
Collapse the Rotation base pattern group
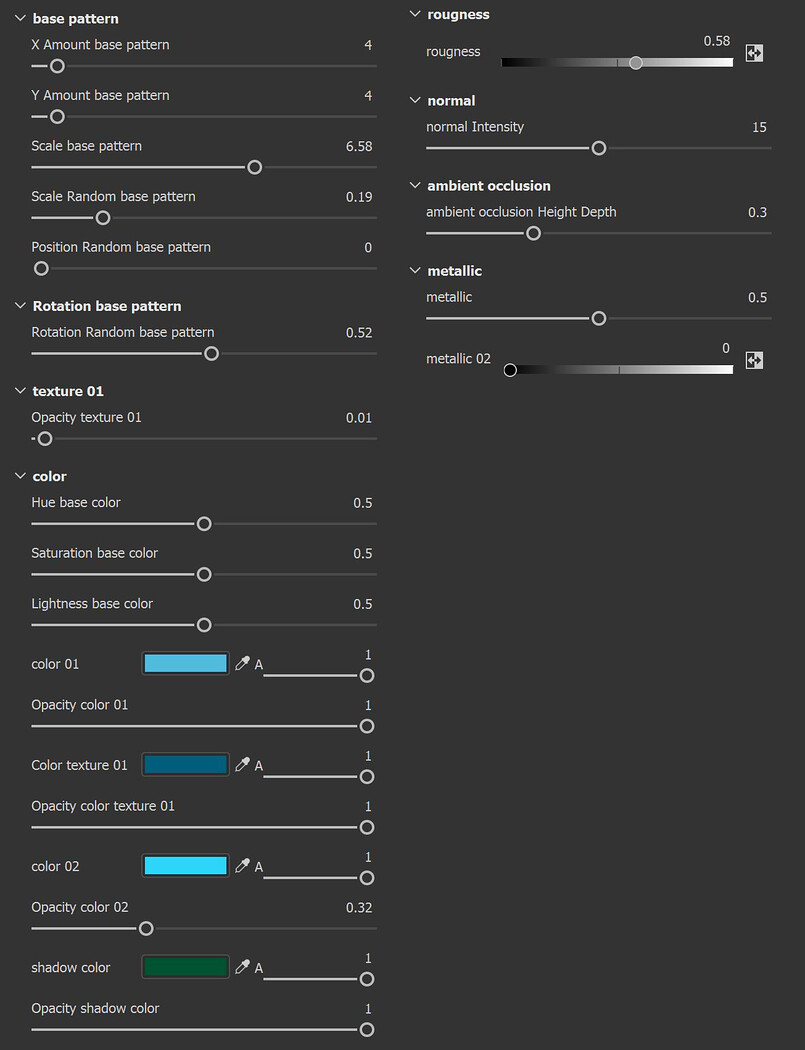(x=20, y=306)
